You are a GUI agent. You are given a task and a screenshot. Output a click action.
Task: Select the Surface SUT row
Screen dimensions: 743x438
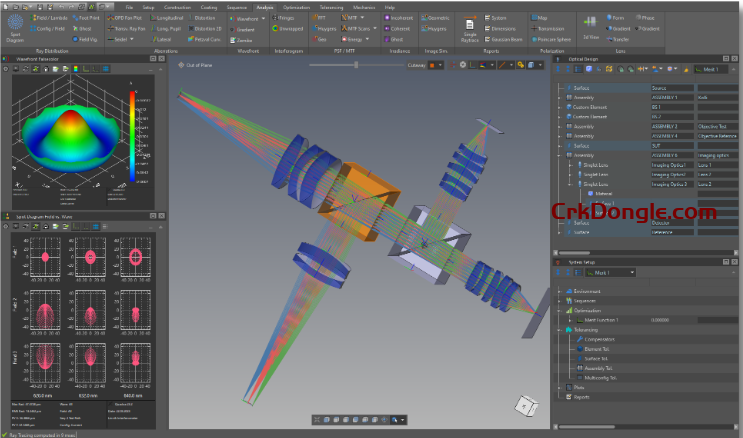tap(650, 146)
